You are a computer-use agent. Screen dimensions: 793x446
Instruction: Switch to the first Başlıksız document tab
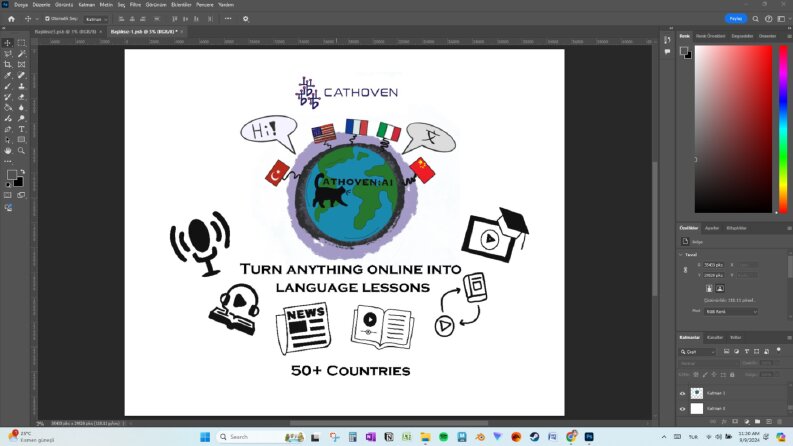click(65, 31)
